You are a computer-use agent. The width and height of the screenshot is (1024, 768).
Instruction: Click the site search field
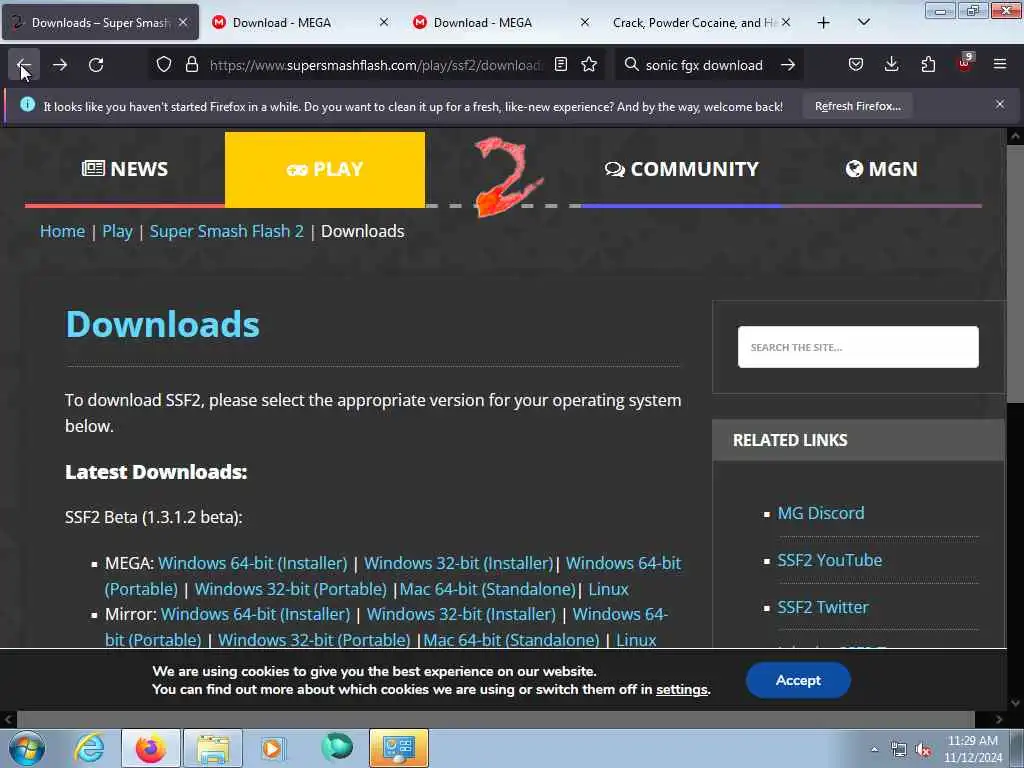click(857, 347)
